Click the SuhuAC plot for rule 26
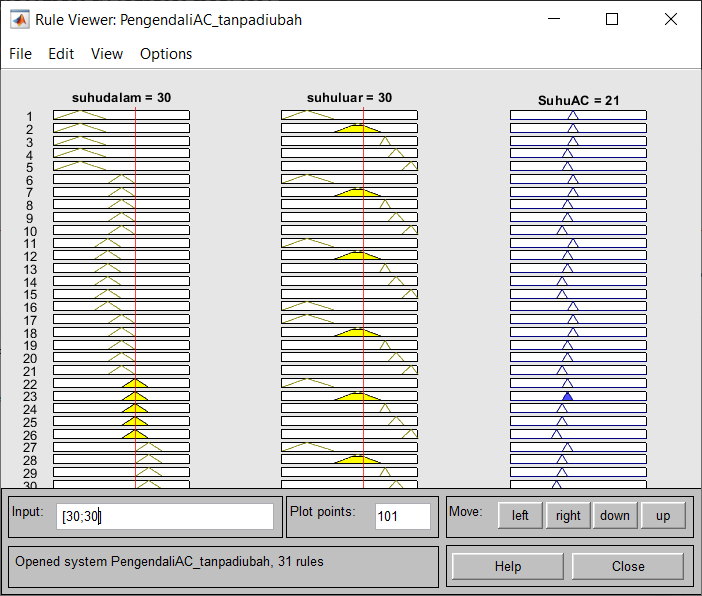 (x=578, y=434)
